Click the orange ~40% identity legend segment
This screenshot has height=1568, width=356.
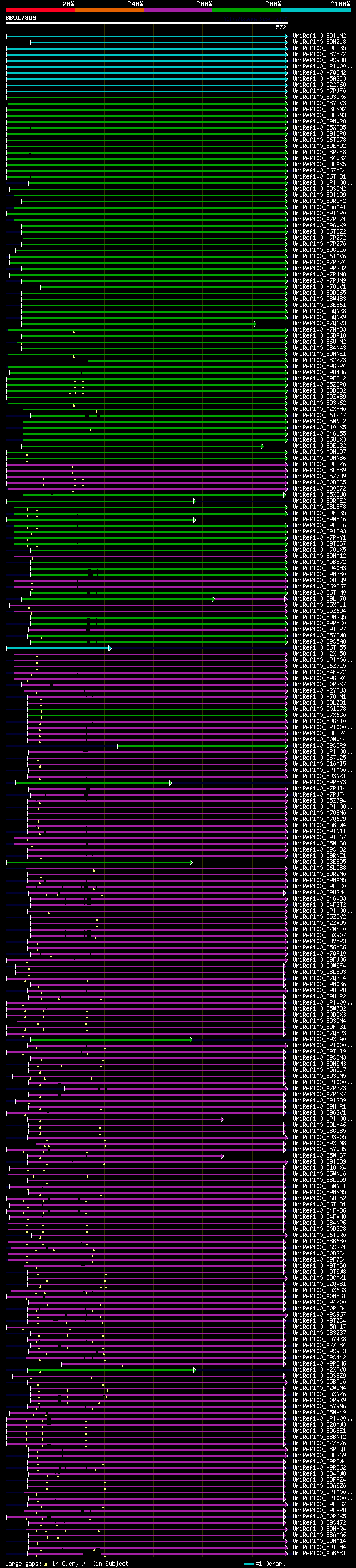(x=110, y=10)
